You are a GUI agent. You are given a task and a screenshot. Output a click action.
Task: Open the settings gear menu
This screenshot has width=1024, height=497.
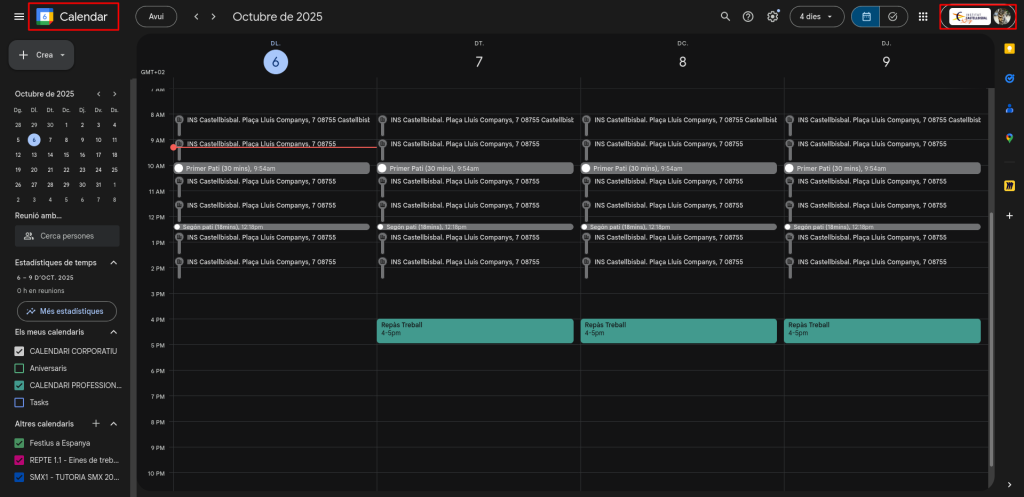pos(772,16)
